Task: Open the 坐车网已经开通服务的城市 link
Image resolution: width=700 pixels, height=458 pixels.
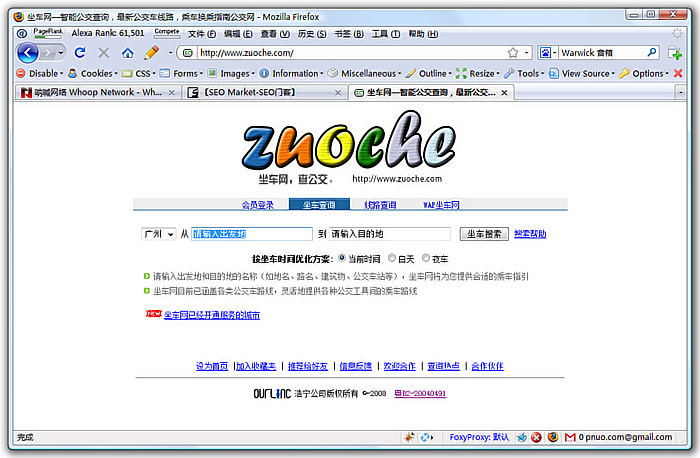Action: pyautogui.click(x=212, y=315)
